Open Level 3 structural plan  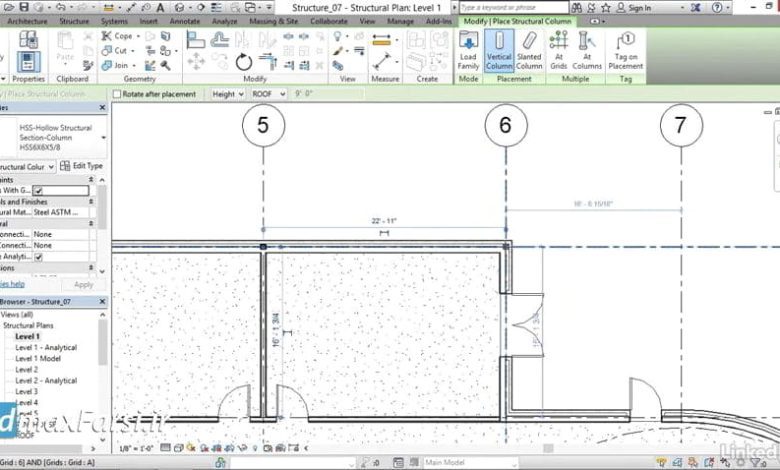(x=26, y=391)
